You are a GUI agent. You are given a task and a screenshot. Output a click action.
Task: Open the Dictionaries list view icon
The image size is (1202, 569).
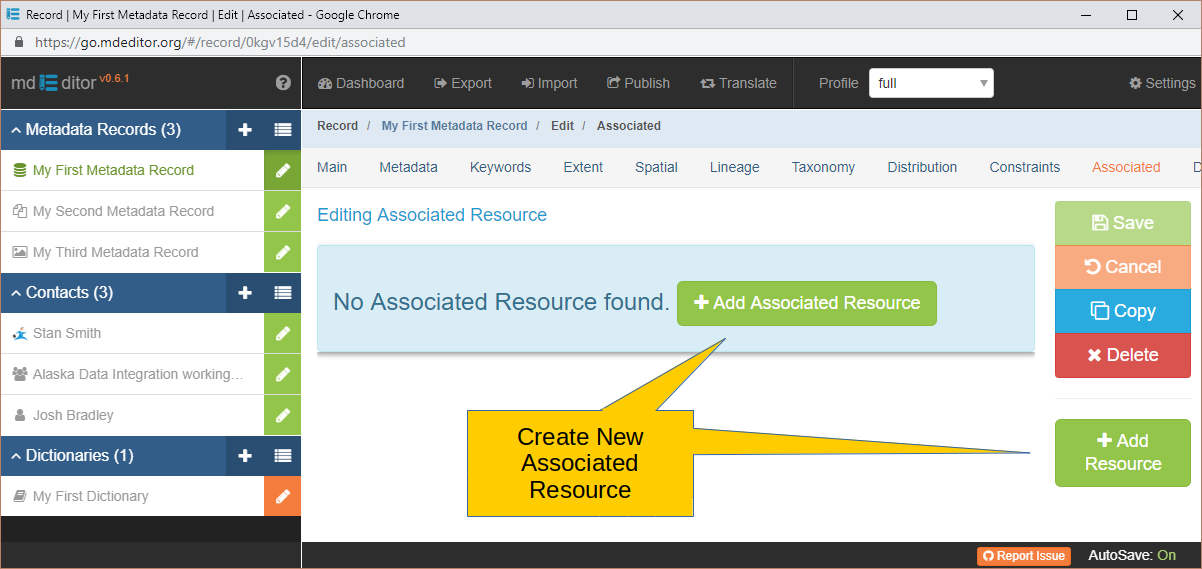283,456
